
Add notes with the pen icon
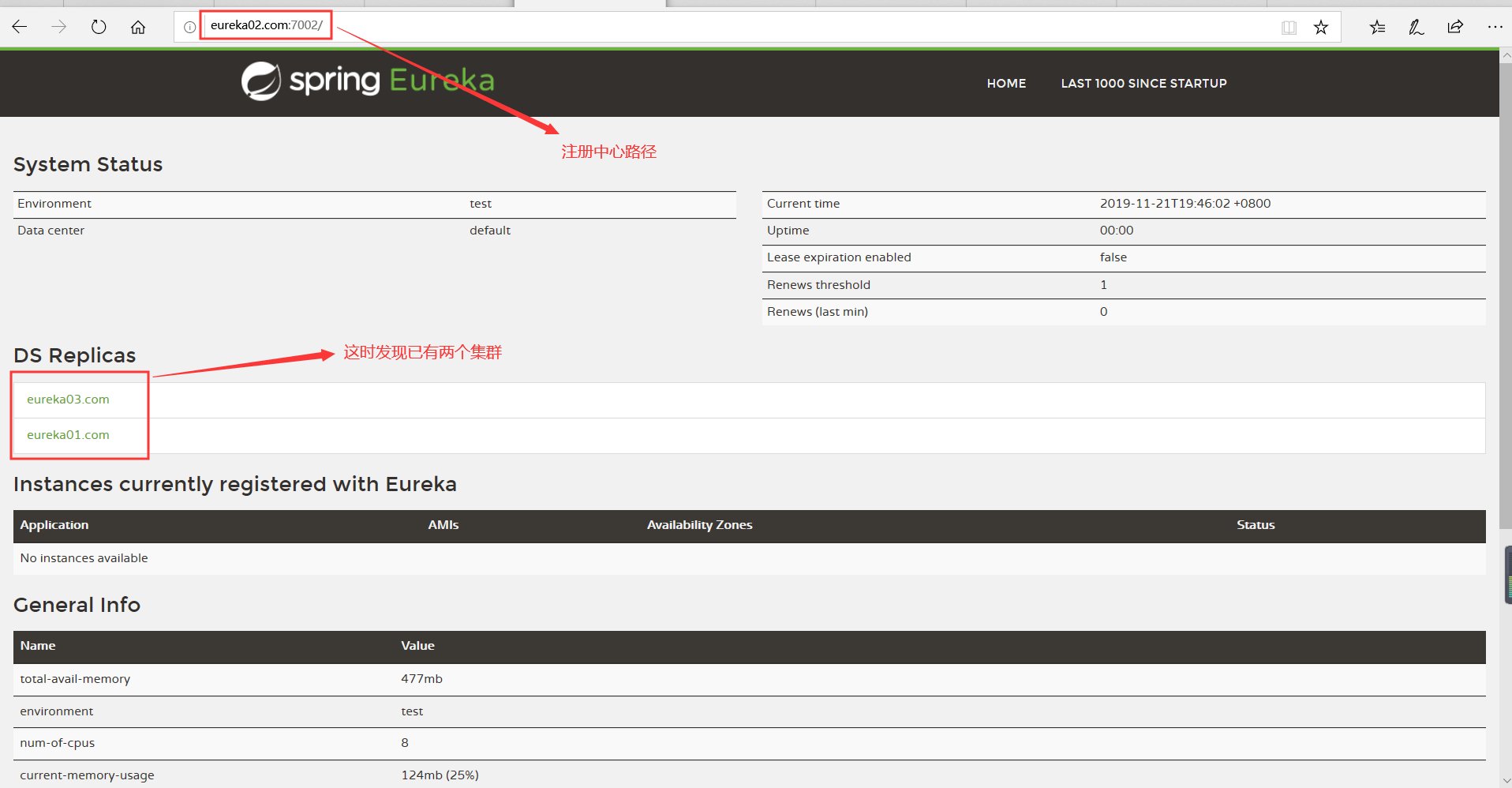tap(1417, 28)
